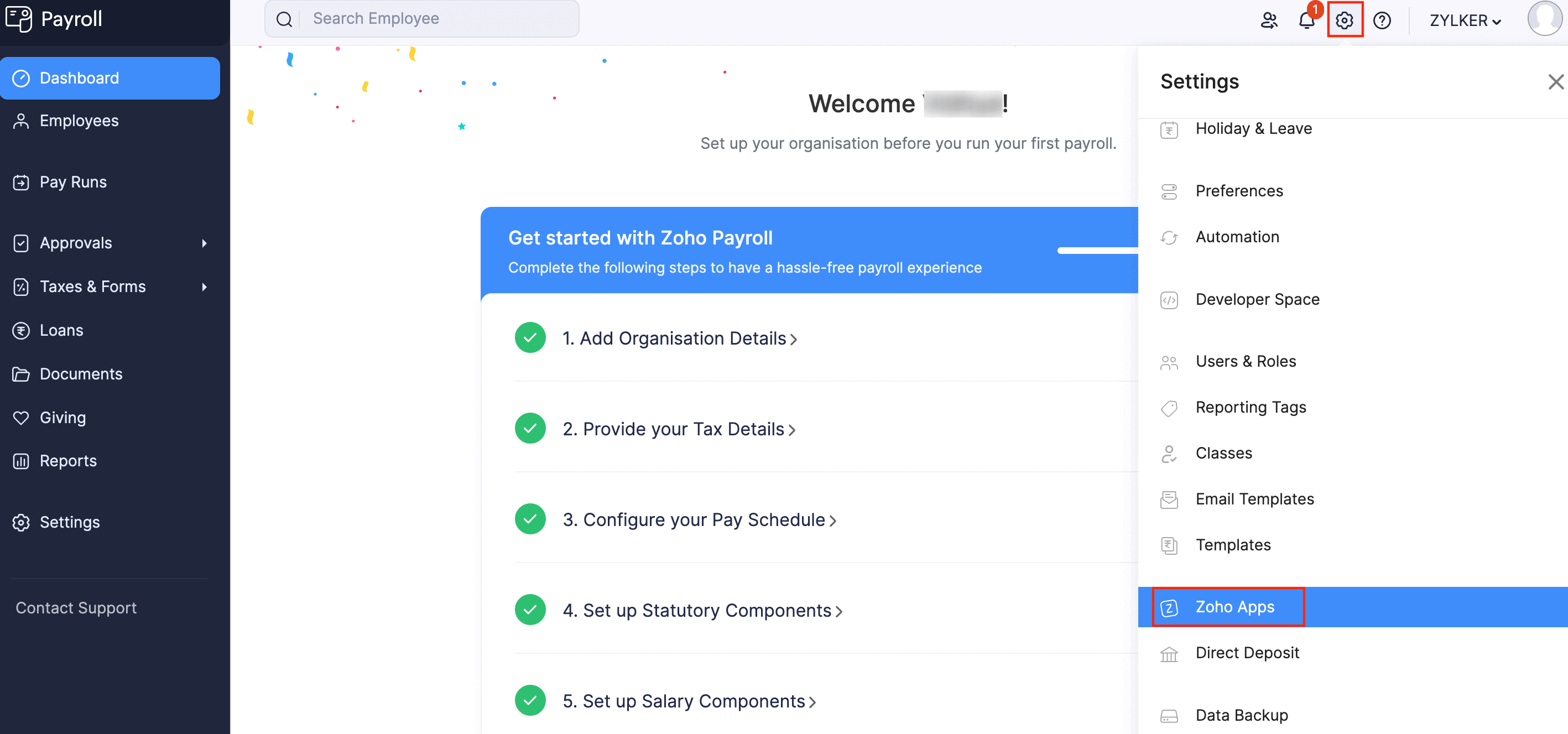Click the green check beside Configure your Pay Schedule
The width and height of the screenshot is (1568, 734).
[x=529, y=519]
